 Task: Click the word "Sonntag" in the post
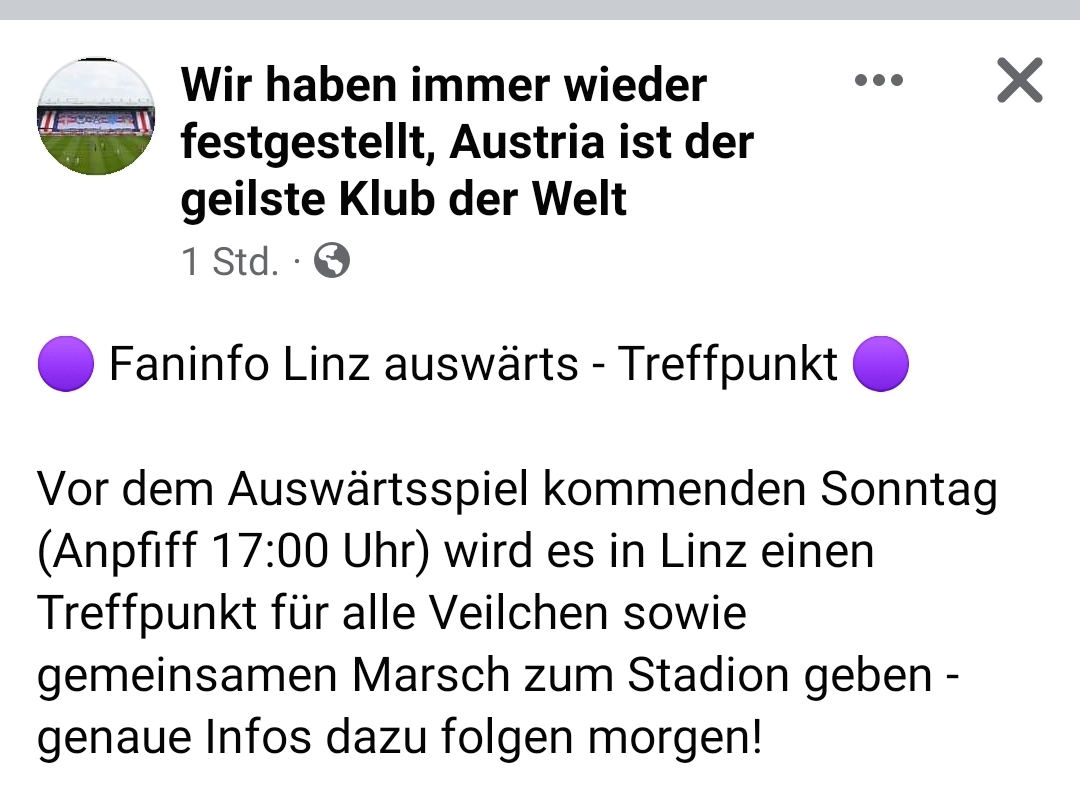(x=909, y=490)
